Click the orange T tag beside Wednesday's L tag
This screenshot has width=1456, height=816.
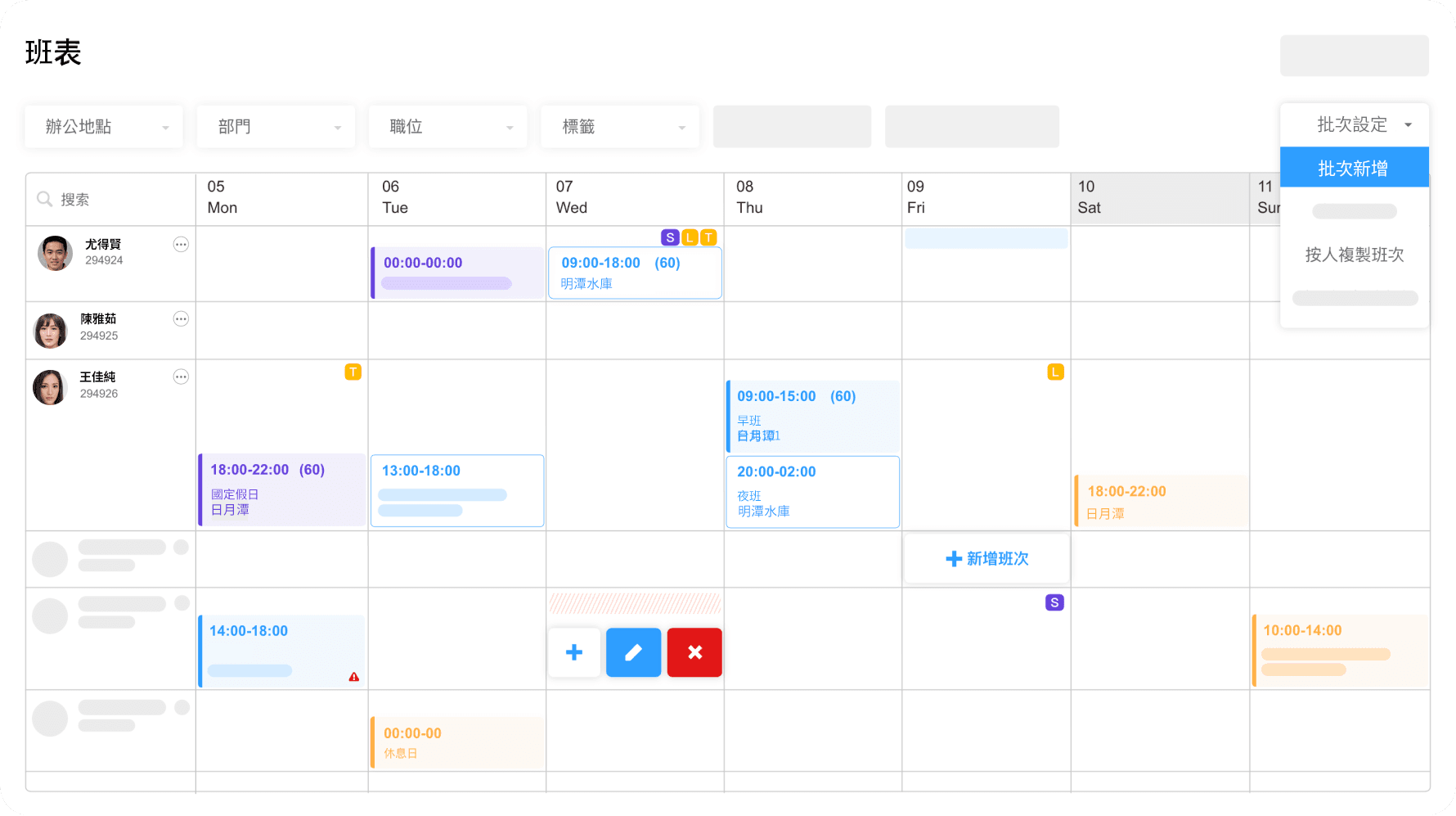point(708,237)
